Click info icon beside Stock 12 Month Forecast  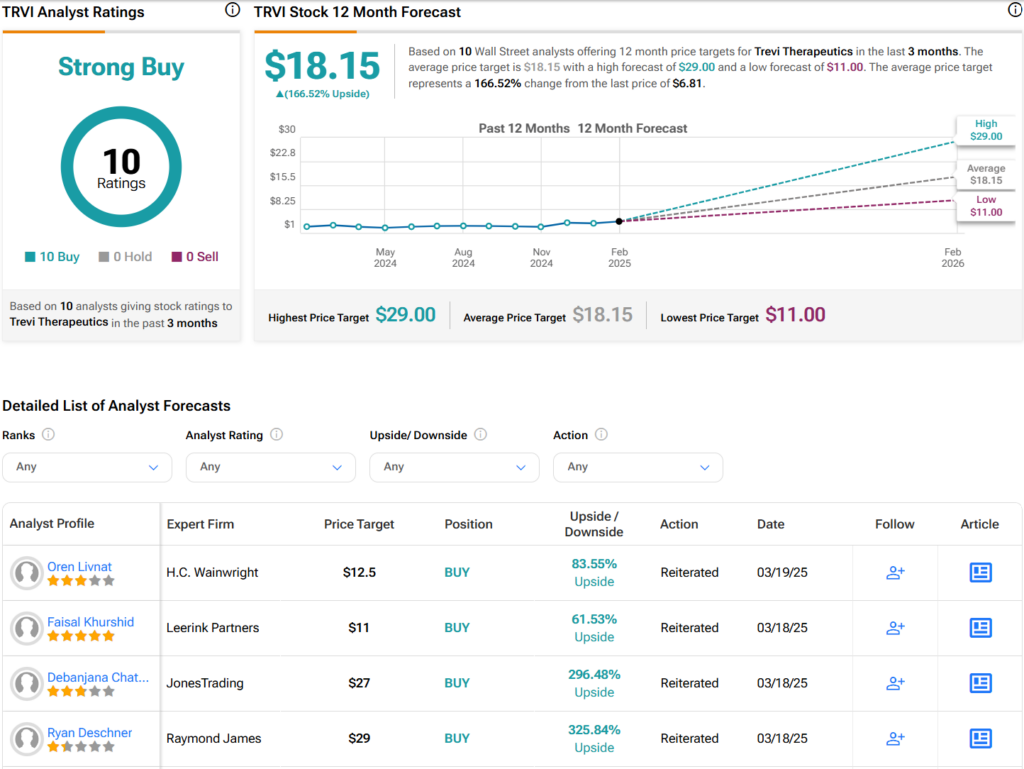pos(1015,11)
